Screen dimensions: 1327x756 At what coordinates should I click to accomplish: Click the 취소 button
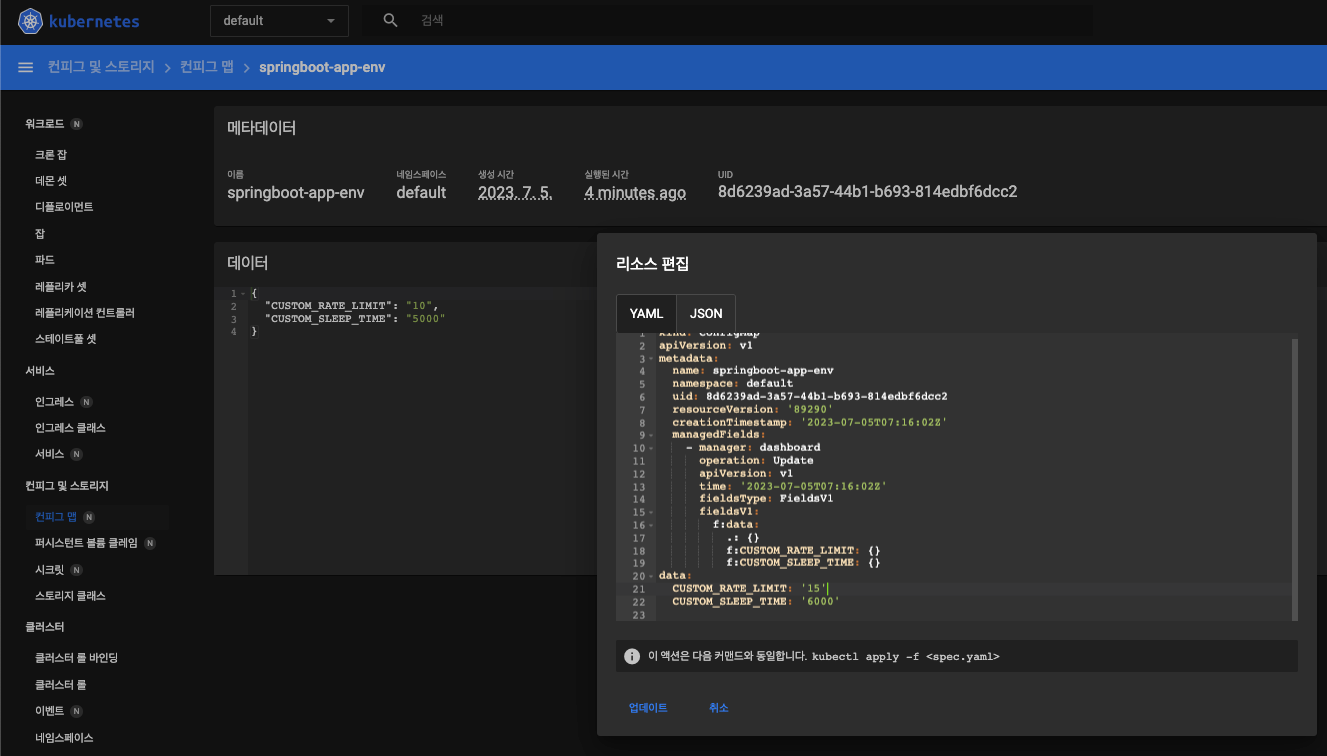[718, 708]
